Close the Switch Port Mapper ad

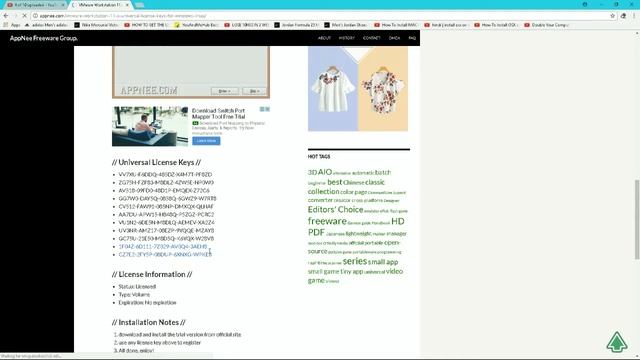click(268, 109)
